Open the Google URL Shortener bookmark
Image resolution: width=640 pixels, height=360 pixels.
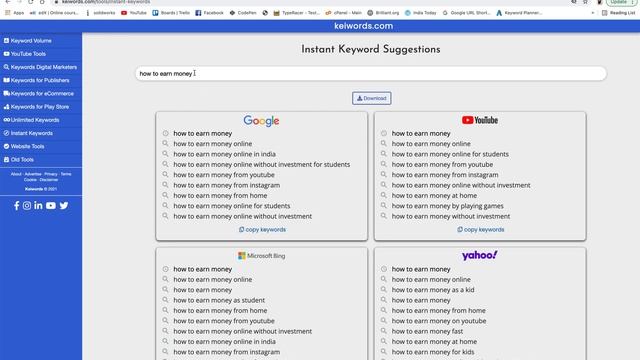(x=466, y=13)
